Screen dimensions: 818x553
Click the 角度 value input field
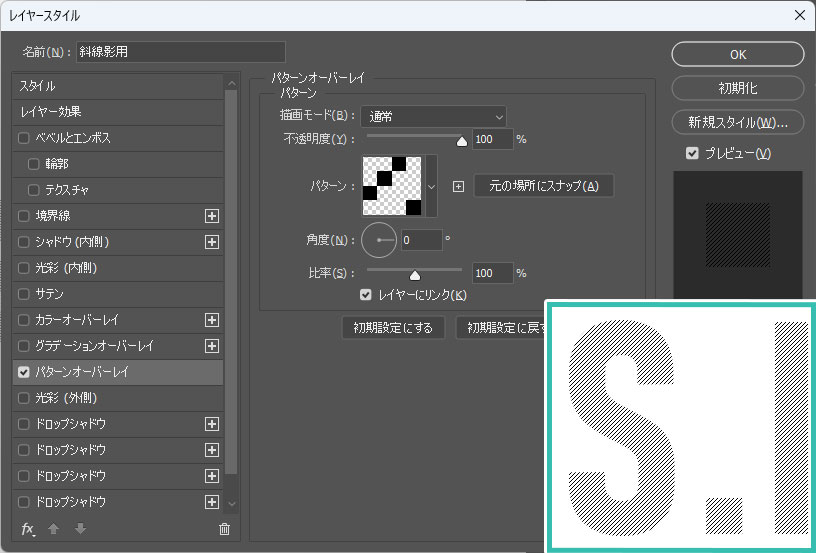[422, 240]
